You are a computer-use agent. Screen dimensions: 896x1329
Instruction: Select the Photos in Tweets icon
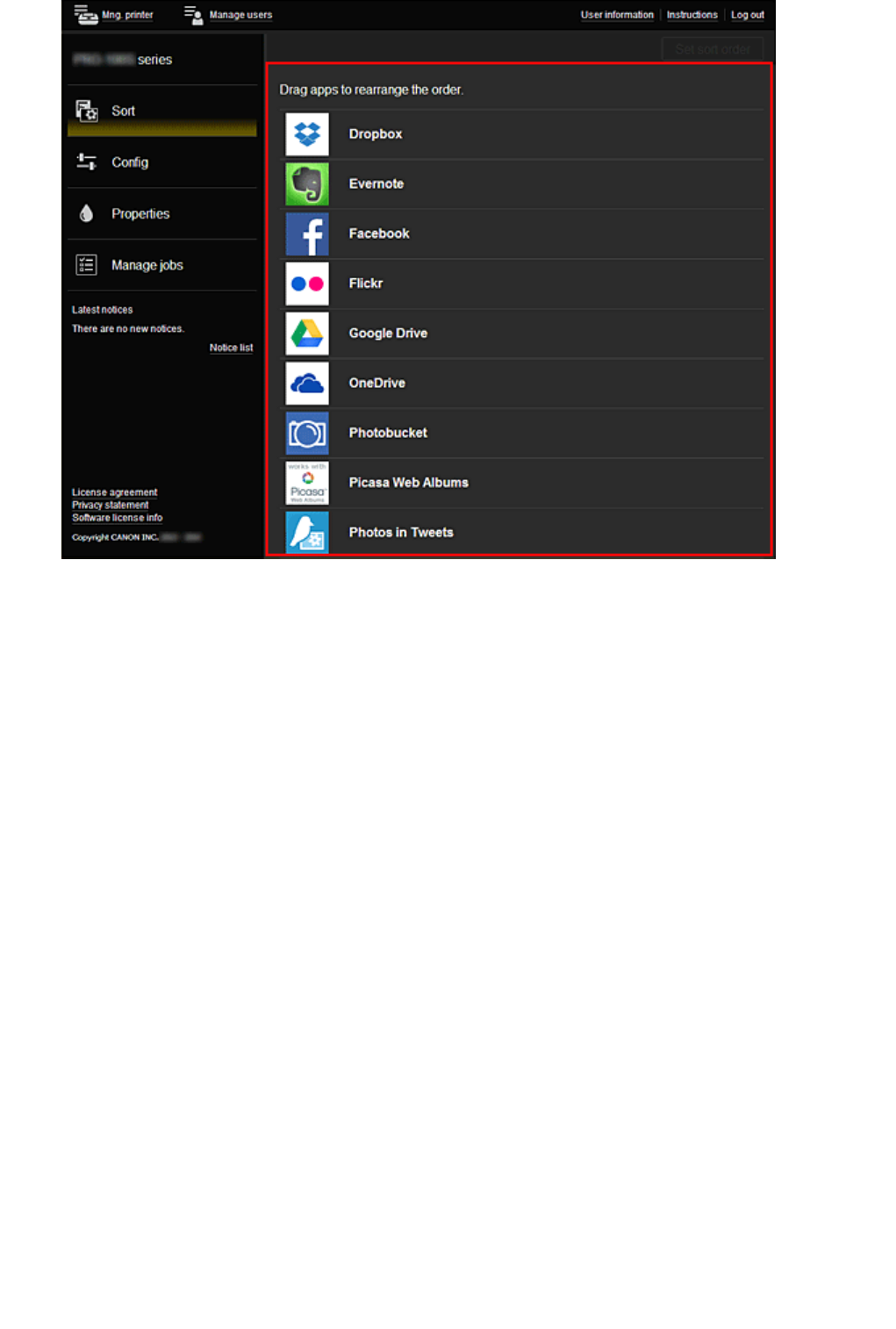point(307,532)
